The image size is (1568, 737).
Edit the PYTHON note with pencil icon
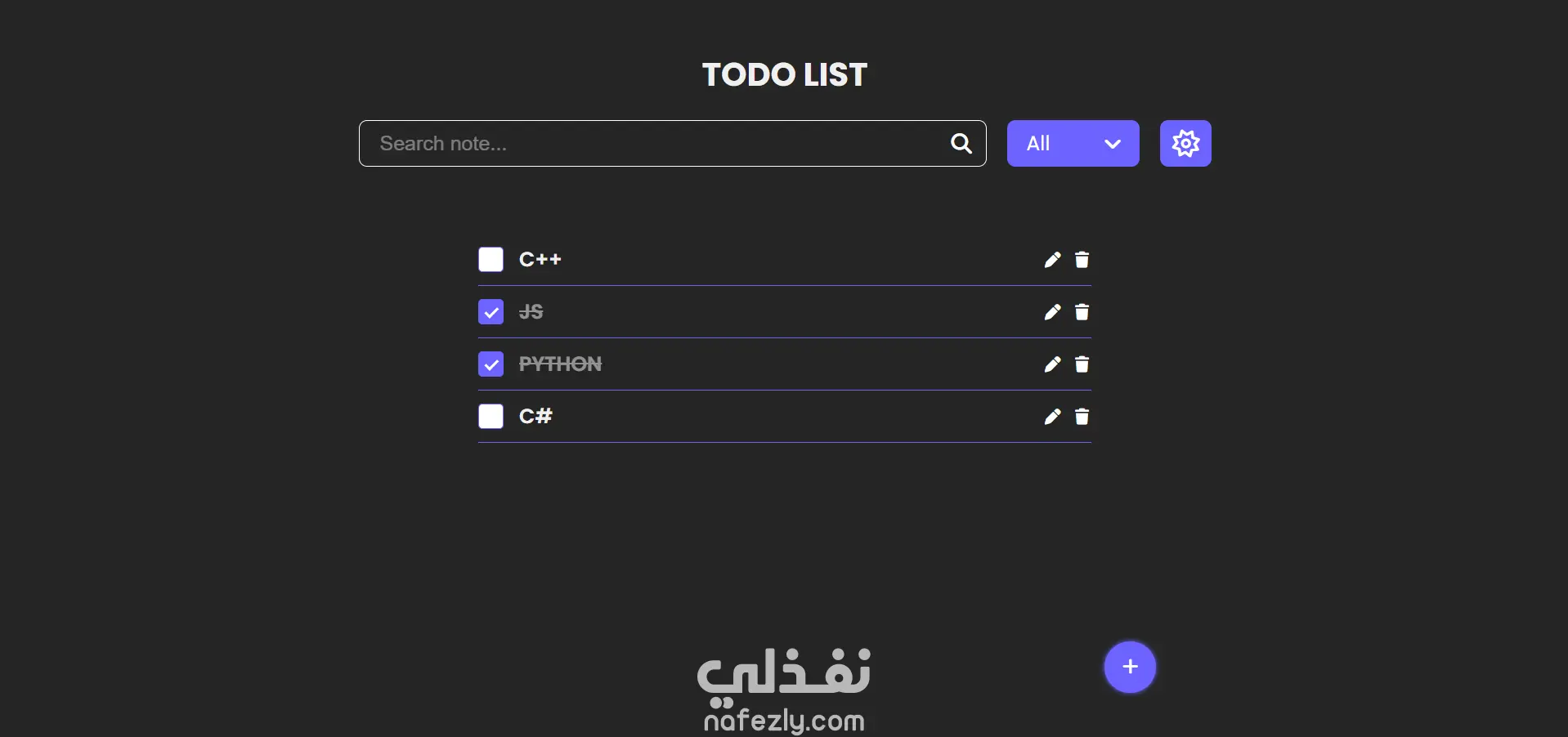pyautogui.click(x=1052, y=364)
